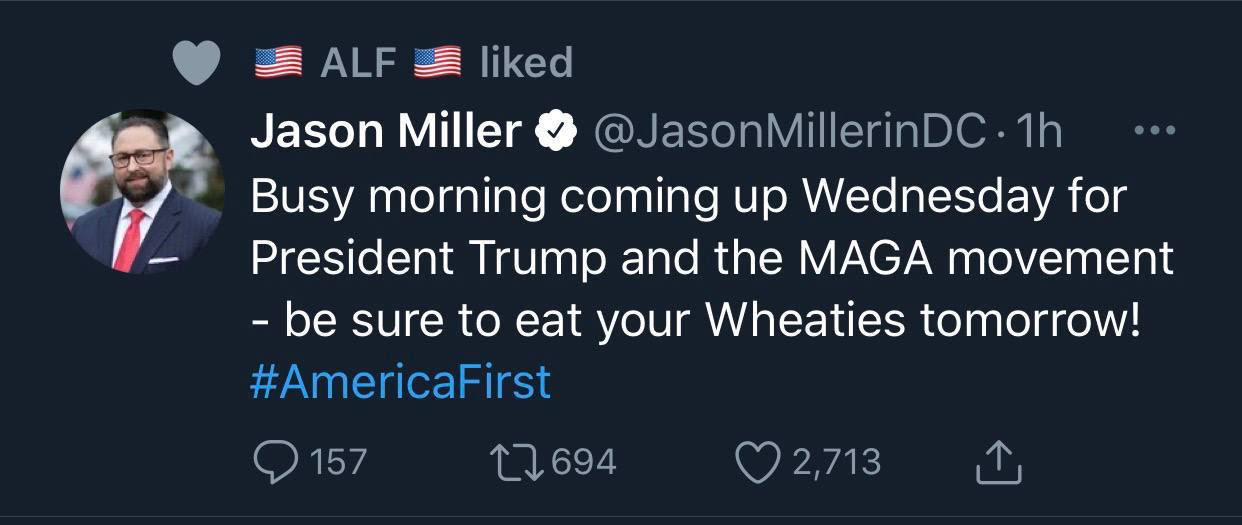1242x525 pixels.
Task: Click the 2,713 likes count
Action: pos(835,462)
